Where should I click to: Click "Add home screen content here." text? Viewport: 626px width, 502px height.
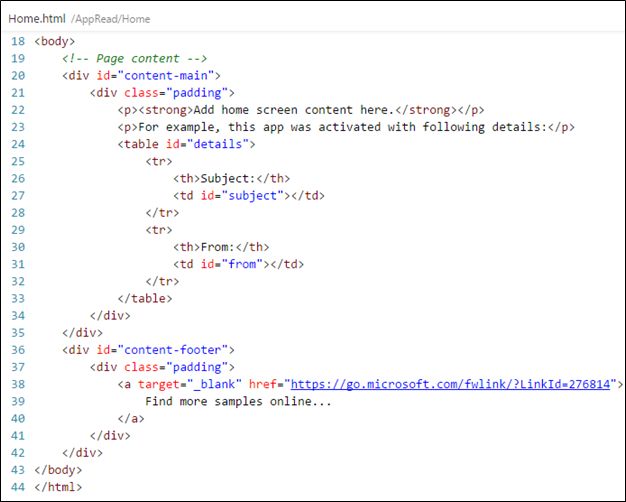294,110
